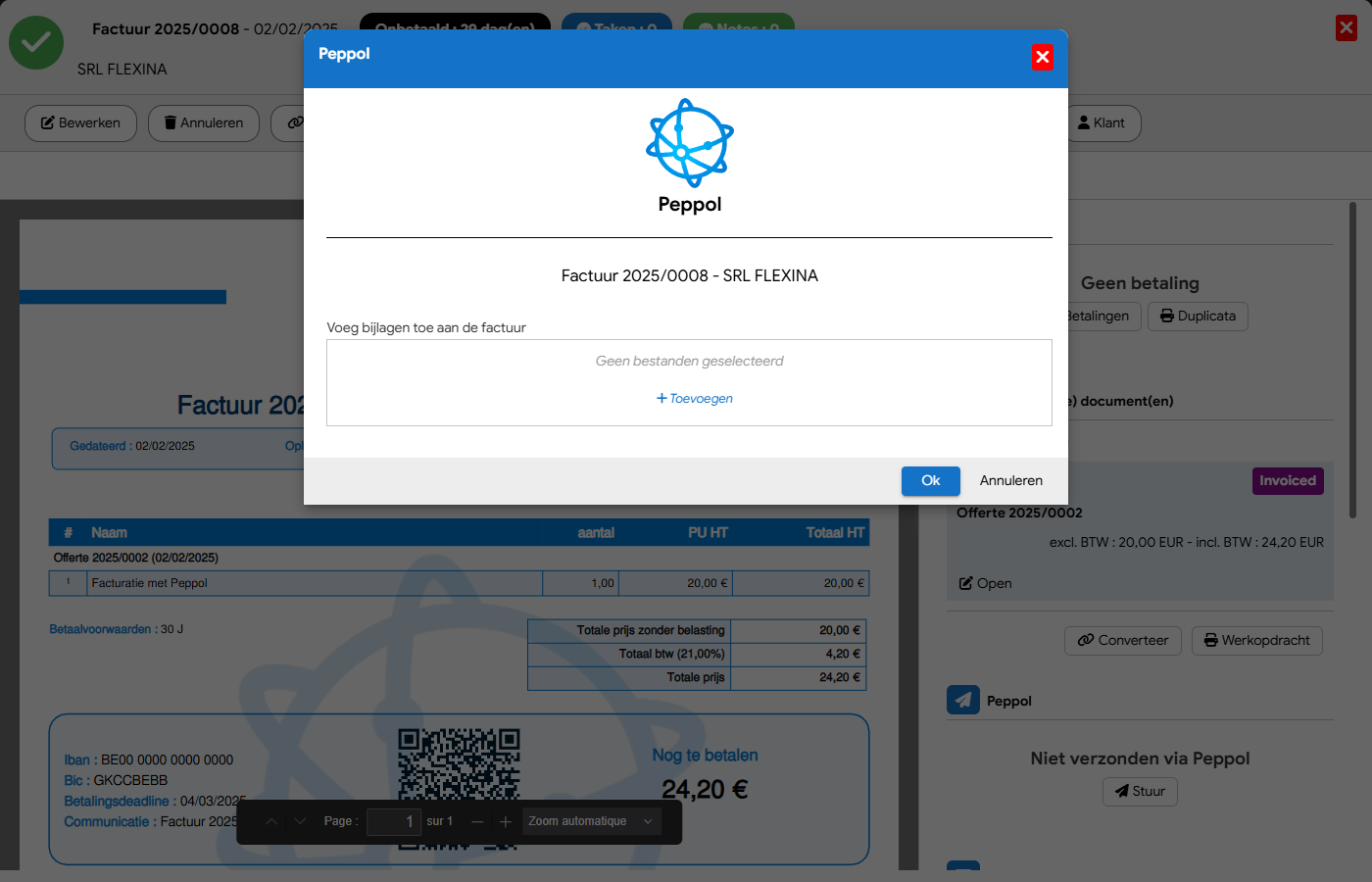Click the Totale prijs 24,20 € cell
This screenshot has height=882, width=1372.
click(x=798, y=677)
